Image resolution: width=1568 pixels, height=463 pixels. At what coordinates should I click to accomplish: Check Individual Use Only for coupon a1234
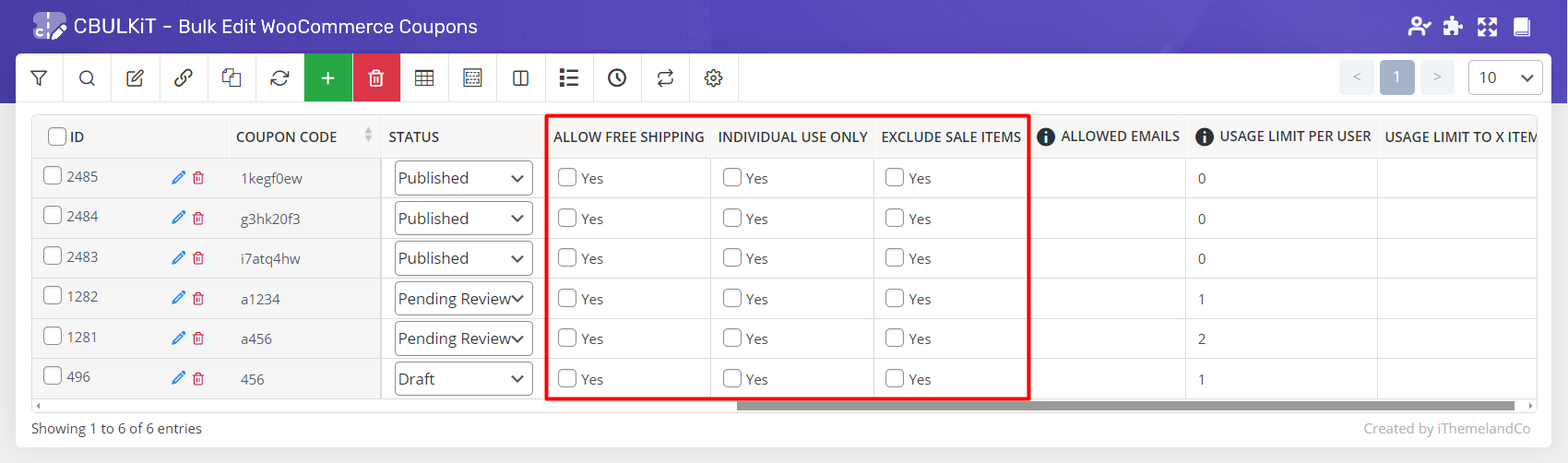click(732, 298)
